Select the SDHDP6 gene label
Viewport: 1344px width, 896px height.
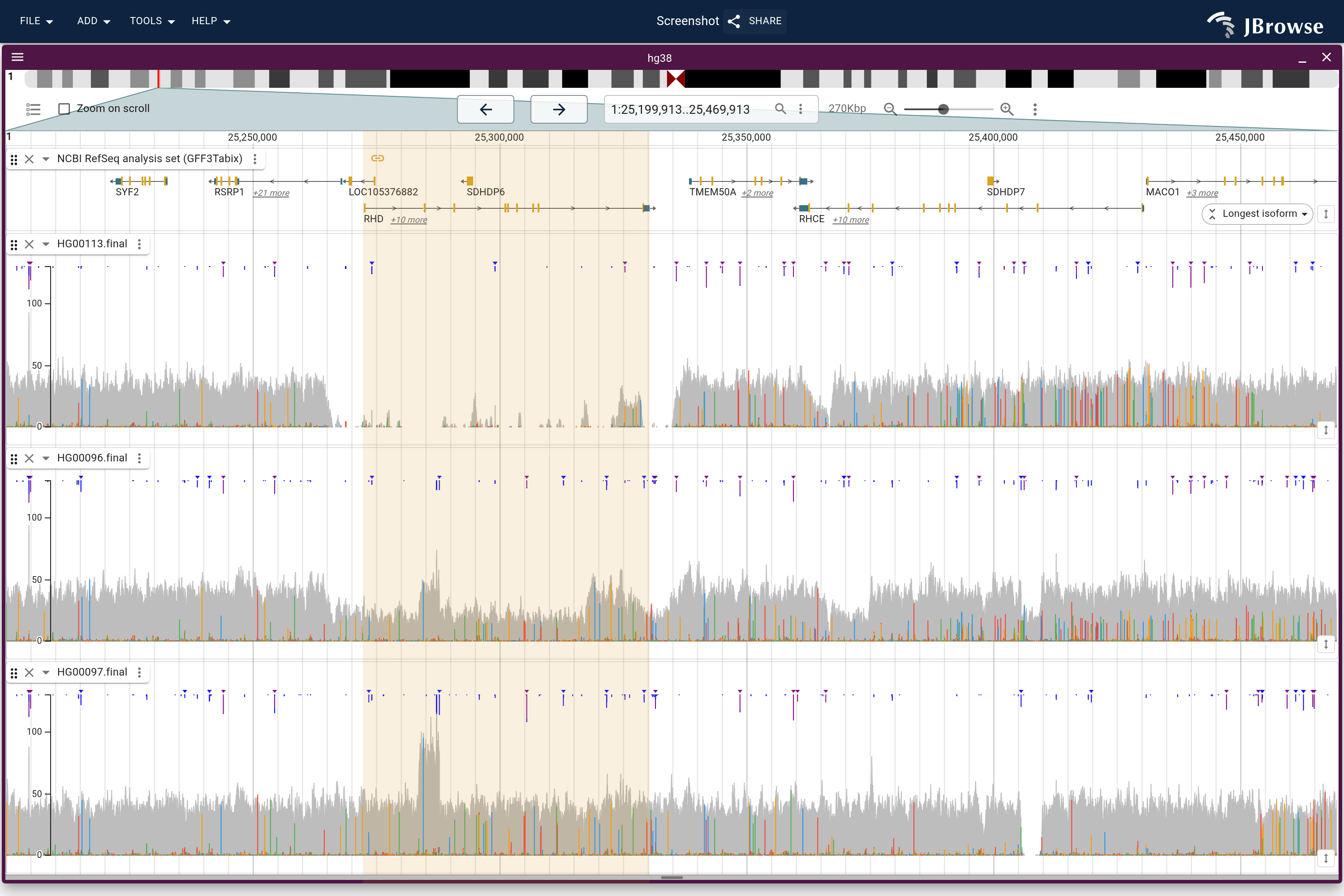[x=486, y=192]
